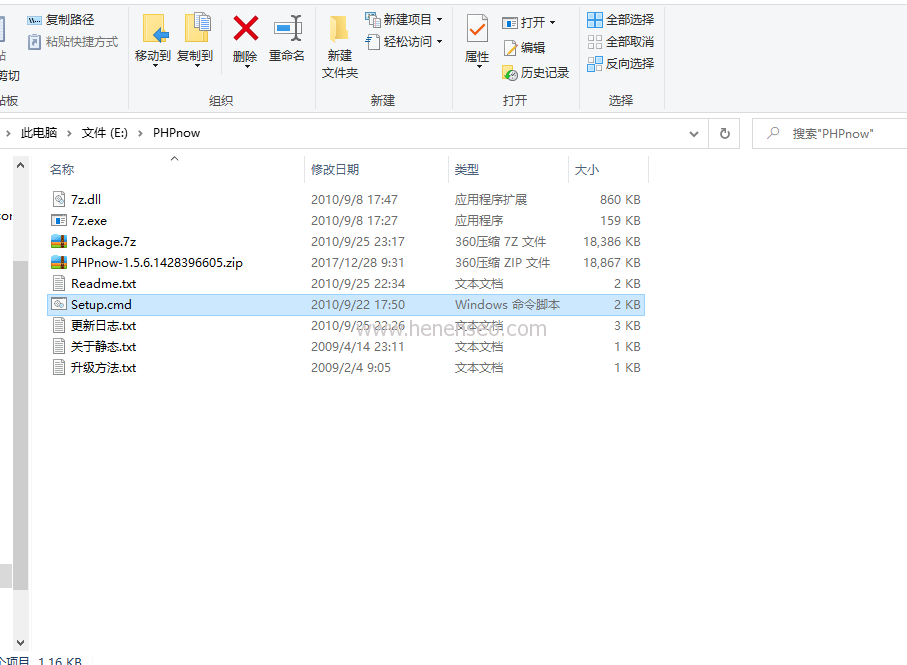Select the Readme.txt document icon
Viewport: 907px width, 665px height.
[59, 283]
